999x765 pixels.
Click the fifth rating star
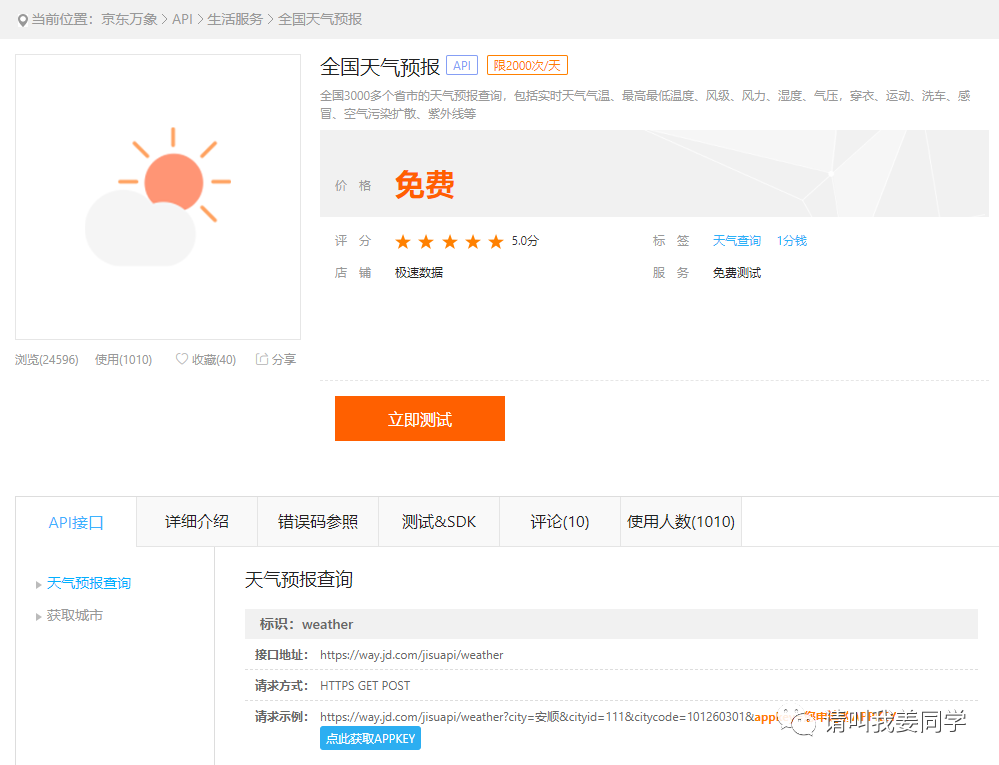tap(496, 241)
